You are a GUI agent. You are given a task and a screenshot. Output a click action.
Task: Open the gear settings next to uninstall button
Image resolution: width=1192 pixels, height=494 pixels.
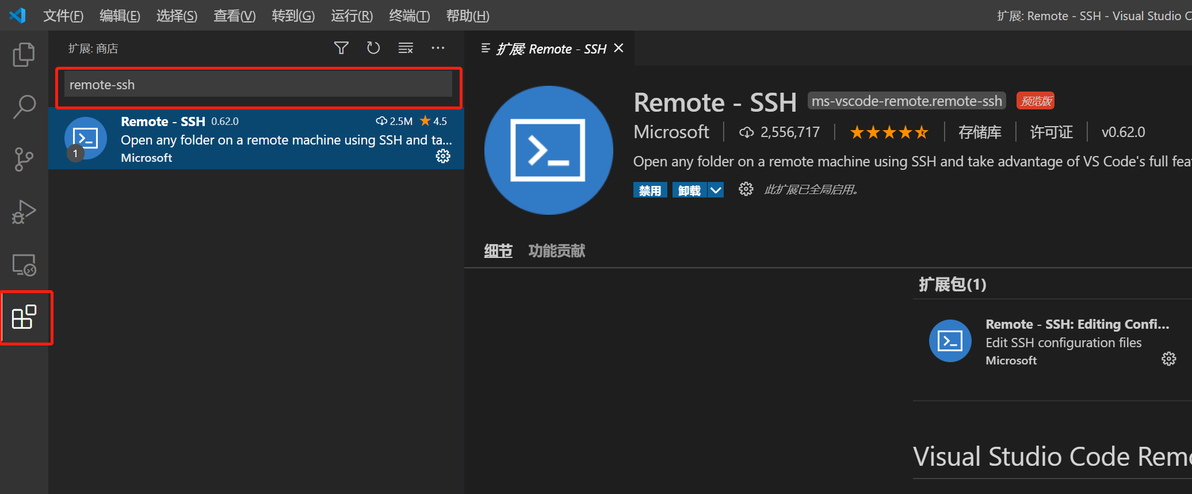click(x=746, y=189)
